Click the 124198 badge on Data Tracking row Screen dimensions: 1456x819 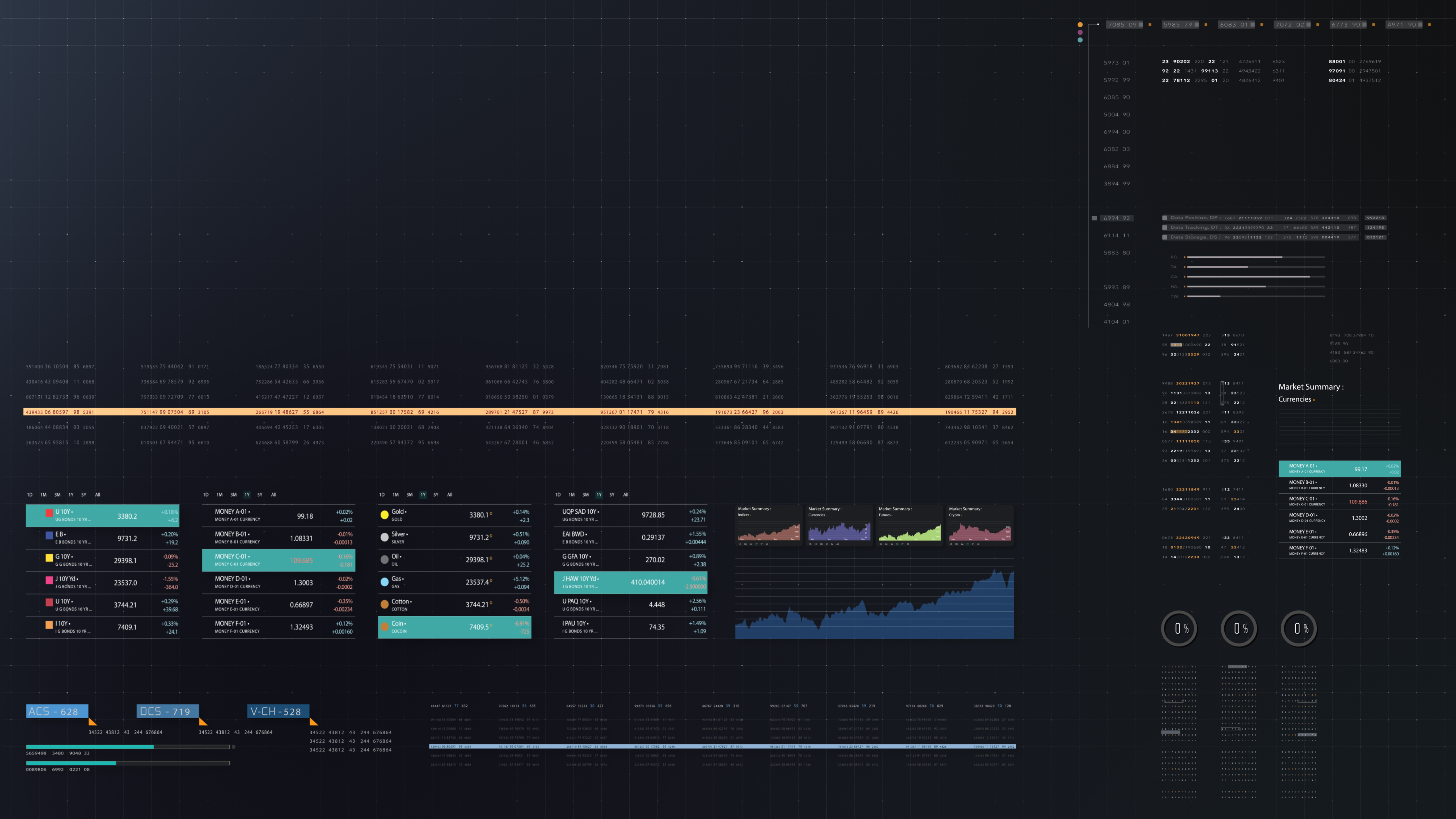point(1375,228)
